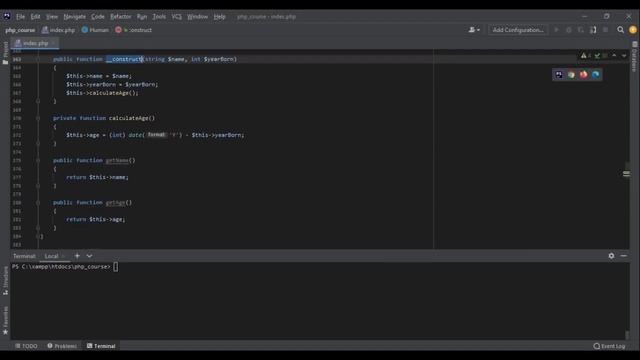The image size is (640, 360).
Task: Open the Tools menu
Action: pyautogui.click(x=159, y=17)
